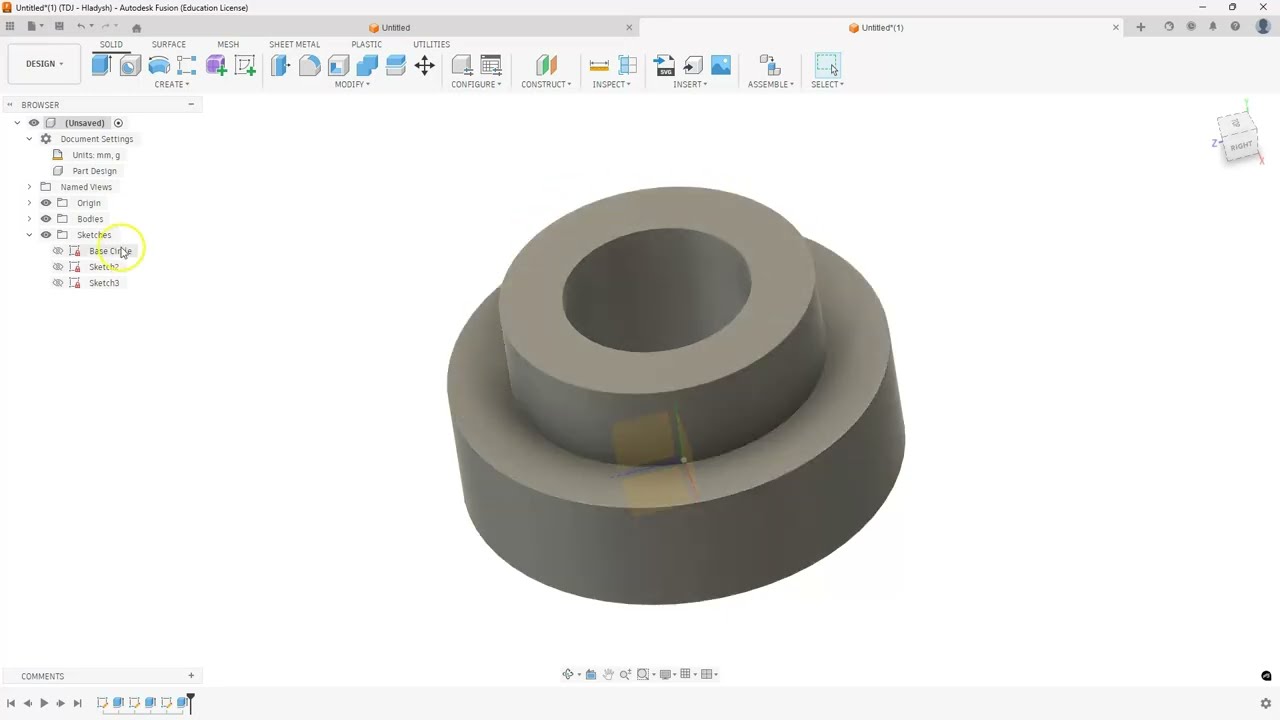Open the Modify dropdown menu
The image size is (1280, 720).
click(352, 84)
